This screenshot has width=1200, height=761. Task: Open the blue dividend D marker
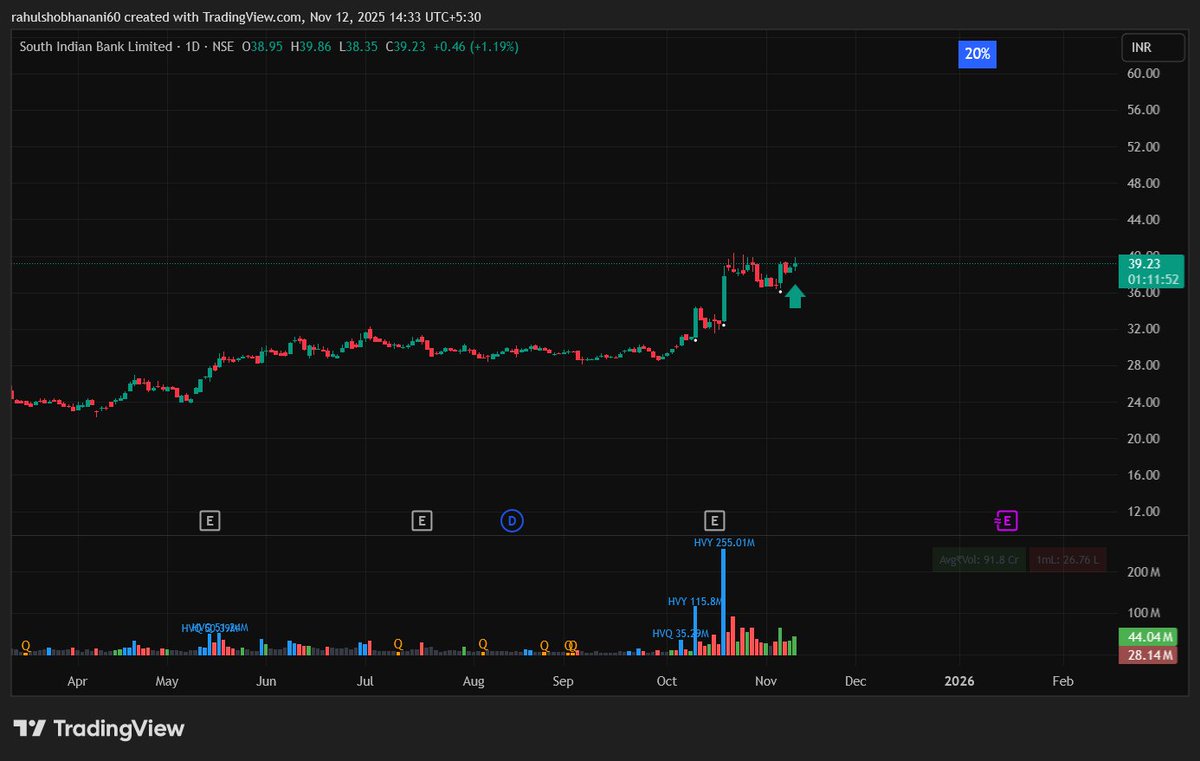512,520
